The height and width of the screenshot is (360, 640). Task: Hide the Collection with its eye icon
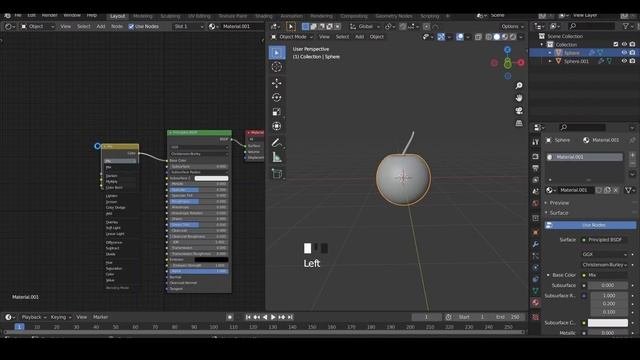click(624, 44)
